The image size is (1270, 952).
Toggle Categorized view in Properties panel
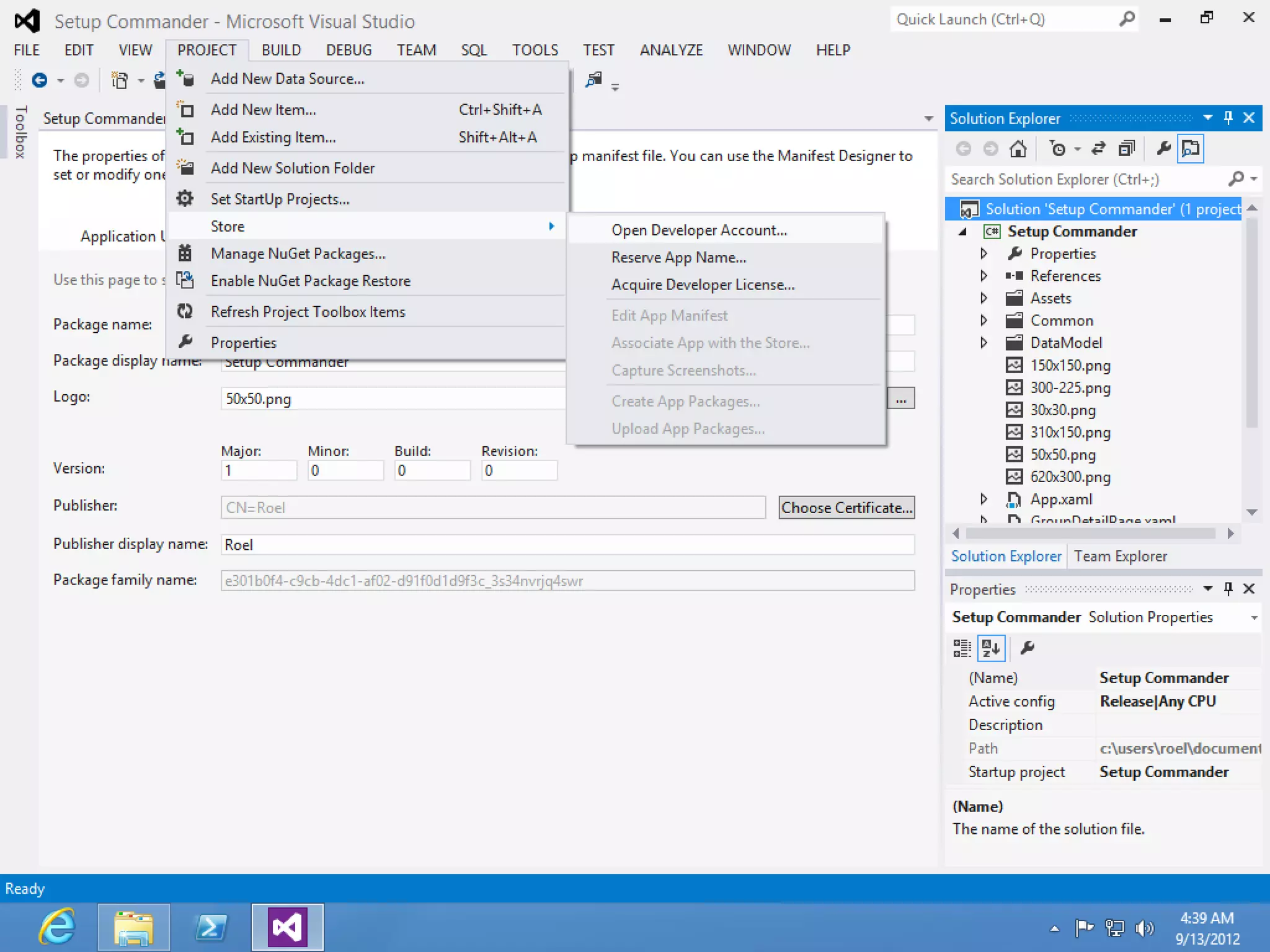pos(962,648)
